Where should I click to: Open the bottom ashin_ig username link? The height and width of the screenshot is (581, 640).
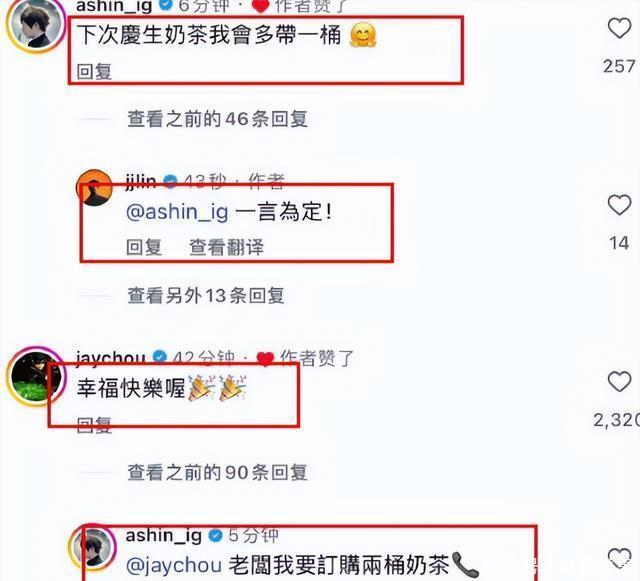click(164, 535)
